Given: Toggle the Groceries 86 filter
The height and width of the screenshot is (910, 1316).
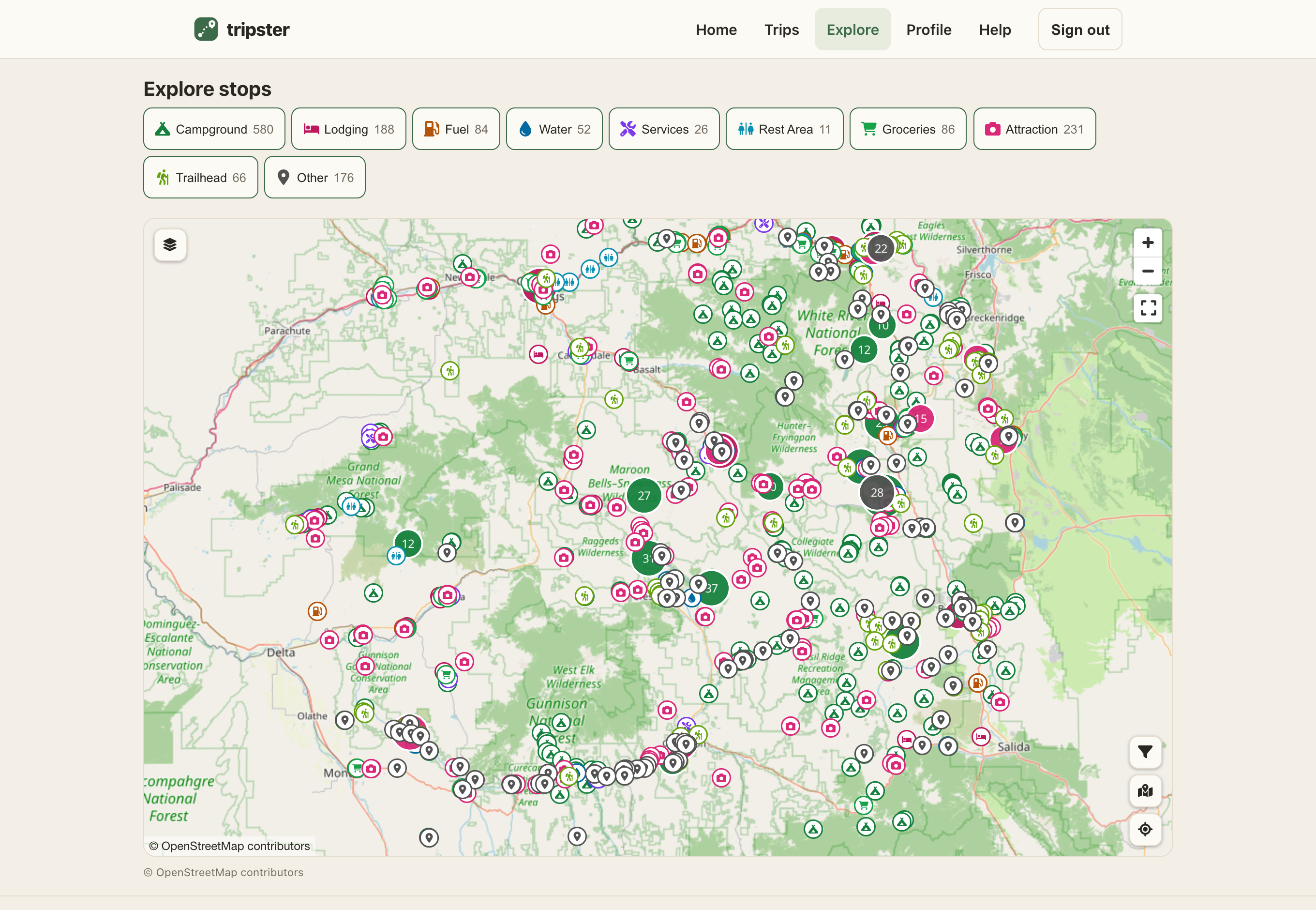Looking at the screenshot, I should [908, 129].
